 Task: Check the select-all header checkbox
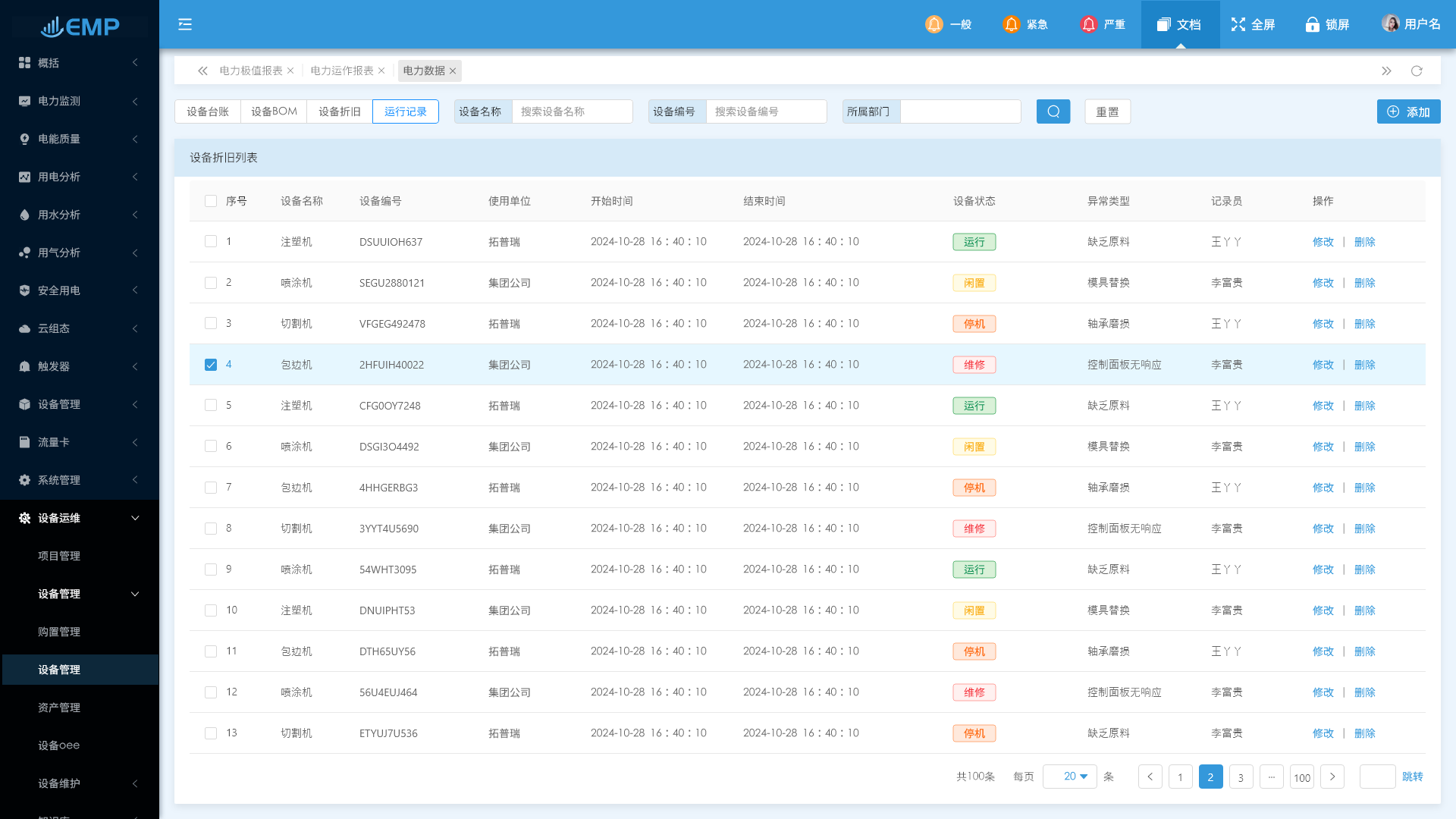(211, 201)
